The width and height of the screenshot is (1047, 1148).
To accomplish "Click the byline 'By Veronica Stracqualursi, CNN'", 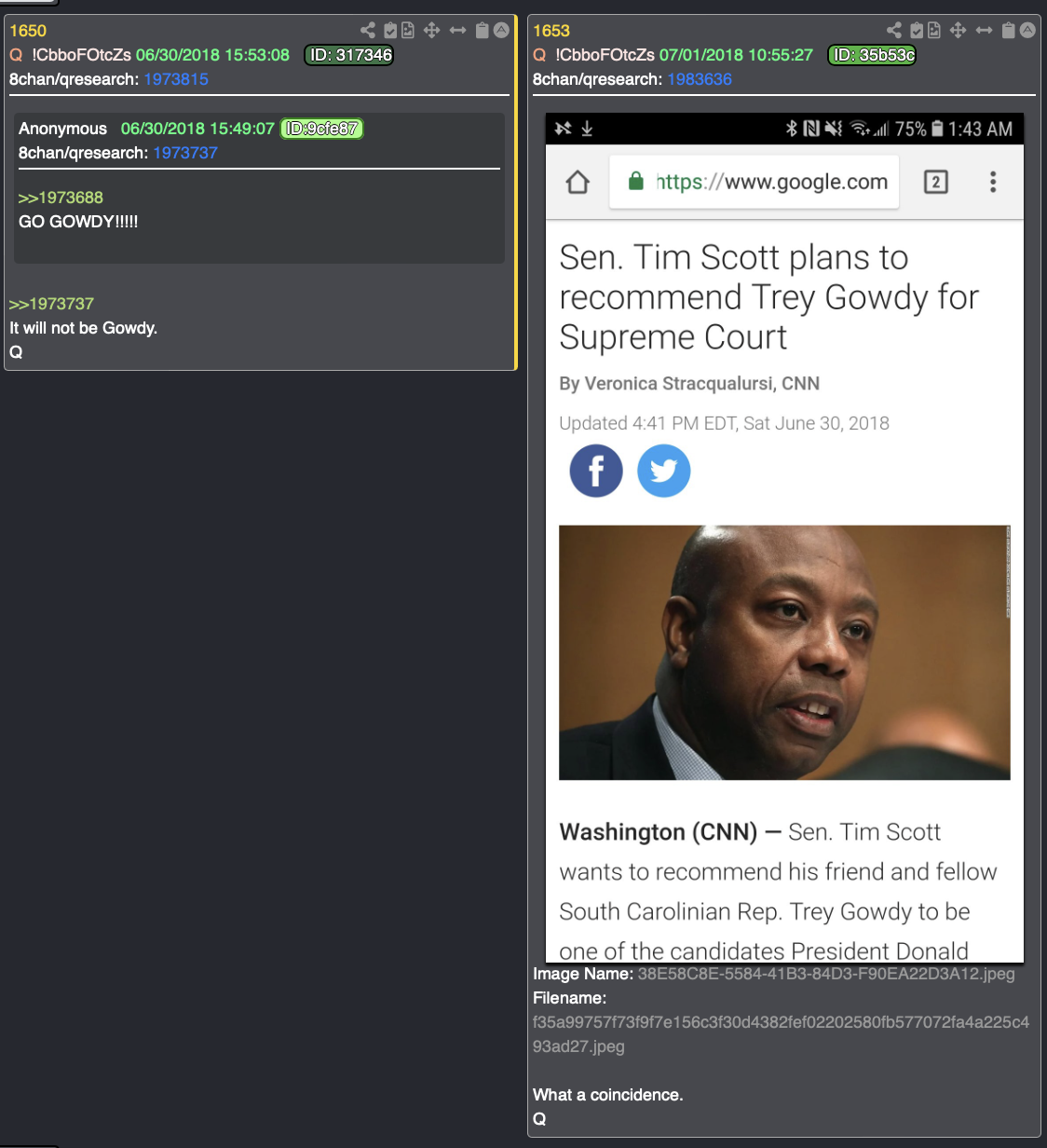I will [x=689, y=383].
